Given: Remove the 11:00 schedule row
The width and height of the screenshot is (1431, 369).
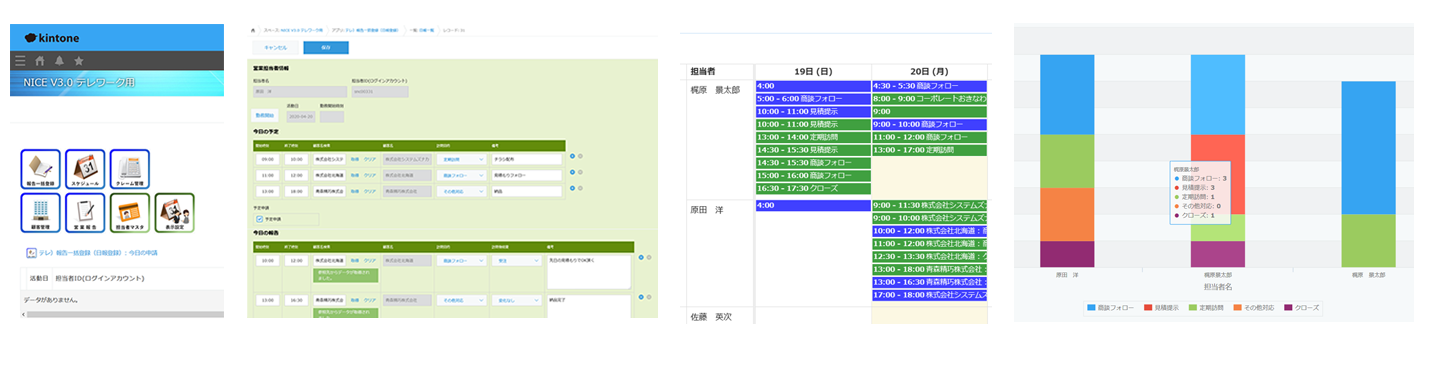Looking at the screenshot, I should pos(580,172).
